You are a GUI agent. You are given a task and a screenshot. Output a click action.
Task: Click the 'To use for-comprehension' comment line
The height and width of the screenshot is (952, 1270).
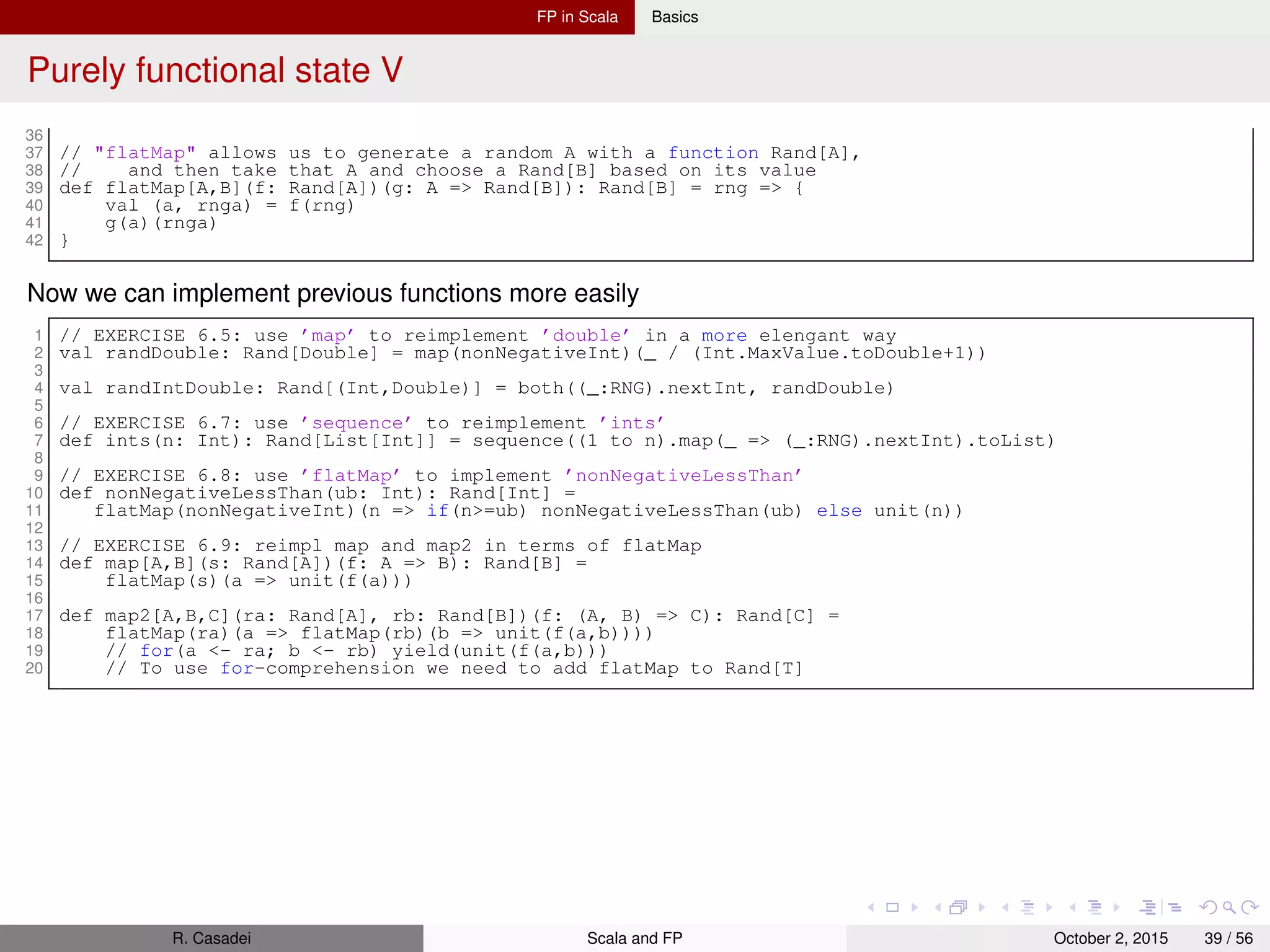click(x=455, y=669)
